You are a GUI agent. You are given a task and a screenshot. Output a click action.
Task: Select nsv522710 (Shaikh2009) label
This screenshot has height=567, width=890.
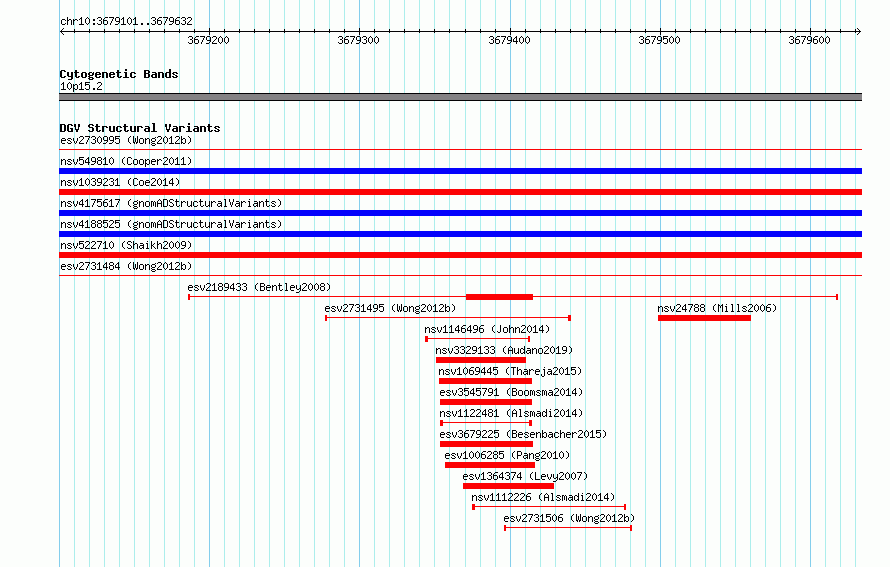click(126, 245)
